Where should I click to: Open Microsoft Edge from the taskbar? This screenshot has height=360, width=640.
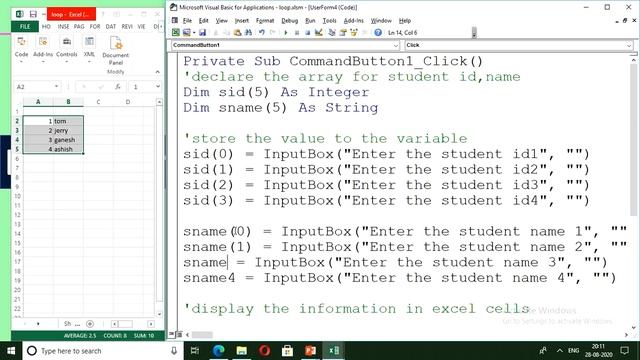[x=218, y=351]
